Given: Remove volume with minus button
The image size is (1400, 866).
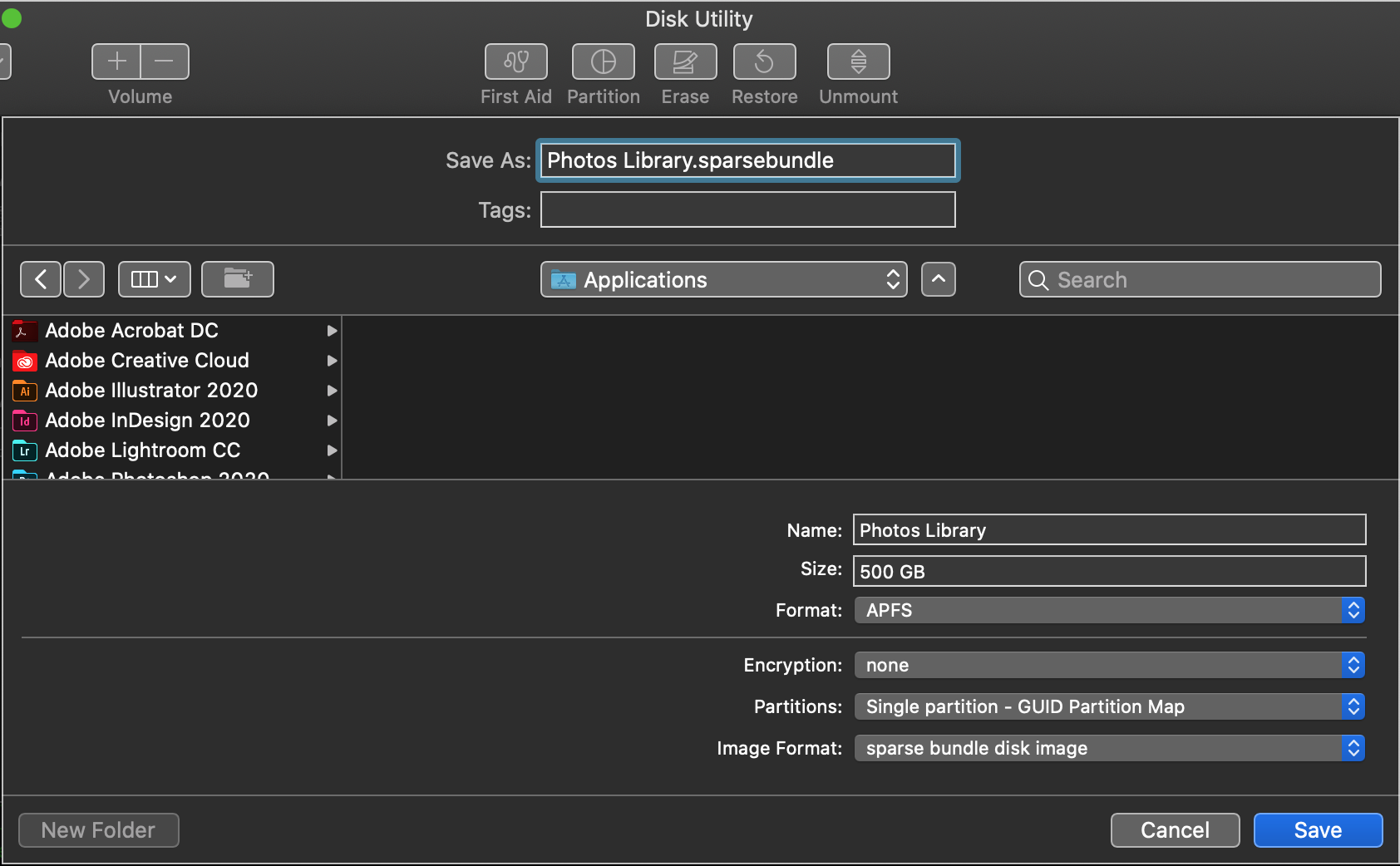Looking at the screenshot, I should 165,62.
